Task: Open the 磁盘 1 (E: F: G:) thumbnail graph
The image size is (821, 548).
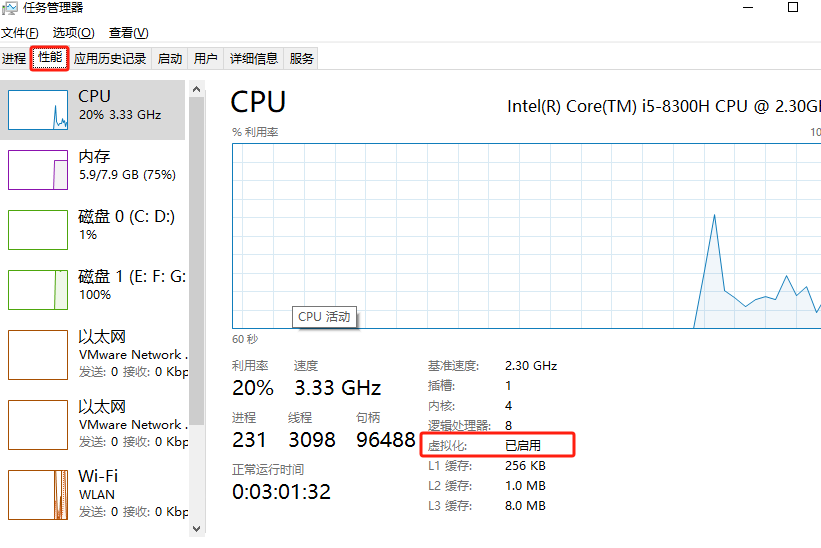Action: 38,290
